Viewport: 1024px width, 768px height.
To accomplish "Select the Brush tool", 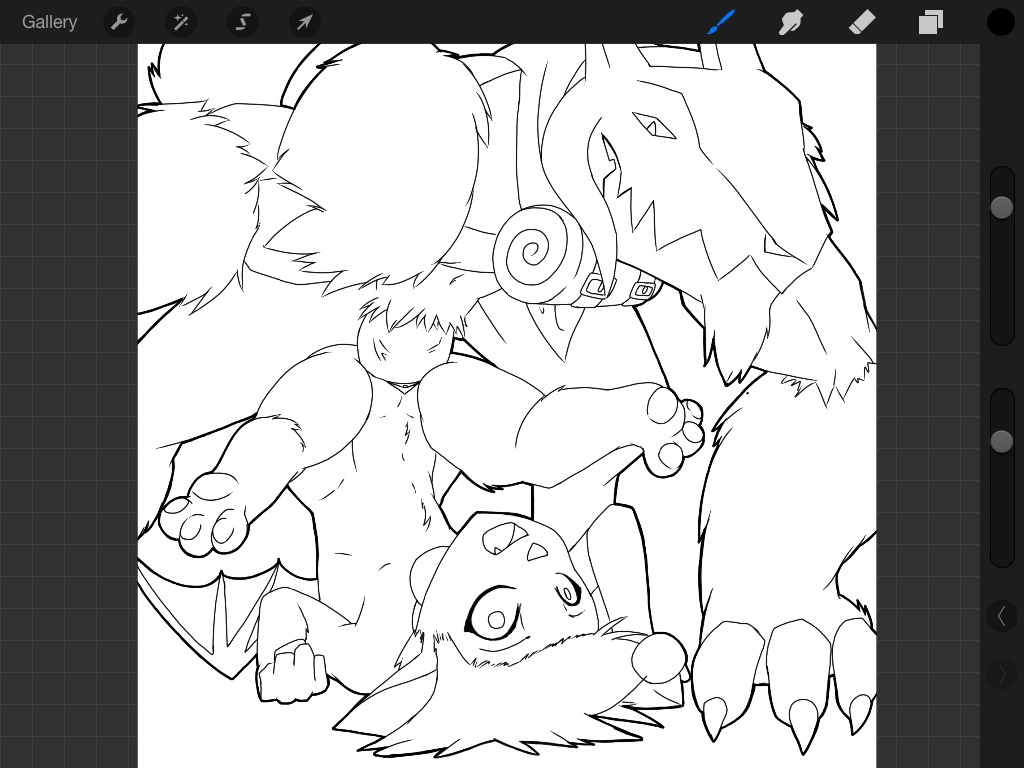I will click(721, 22).
